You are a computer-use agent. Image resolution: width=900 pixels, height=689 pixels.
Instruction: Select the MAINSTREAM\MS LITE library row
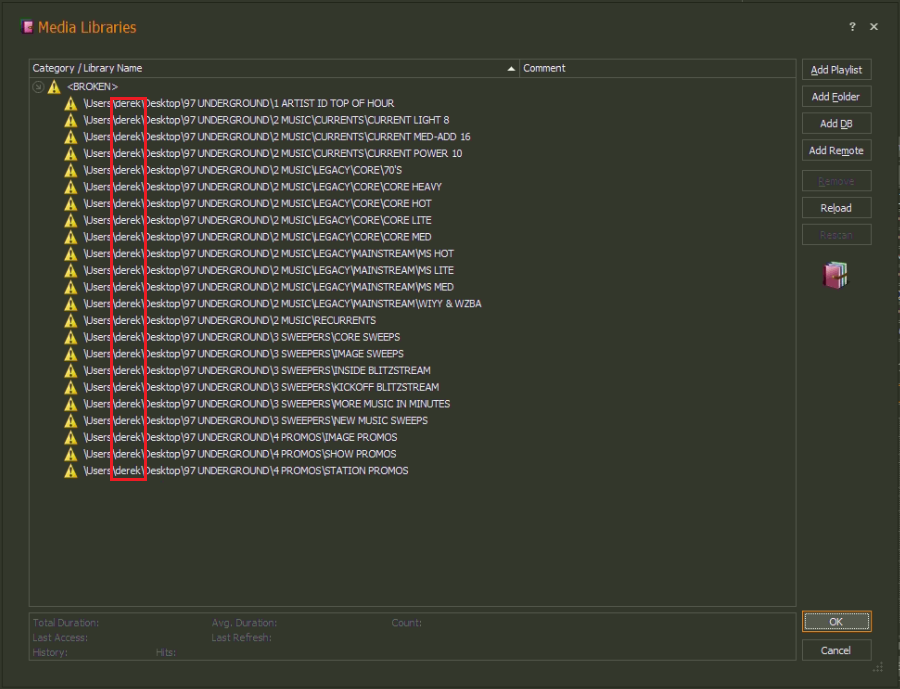pyautogui.click(x=268, y=270)
